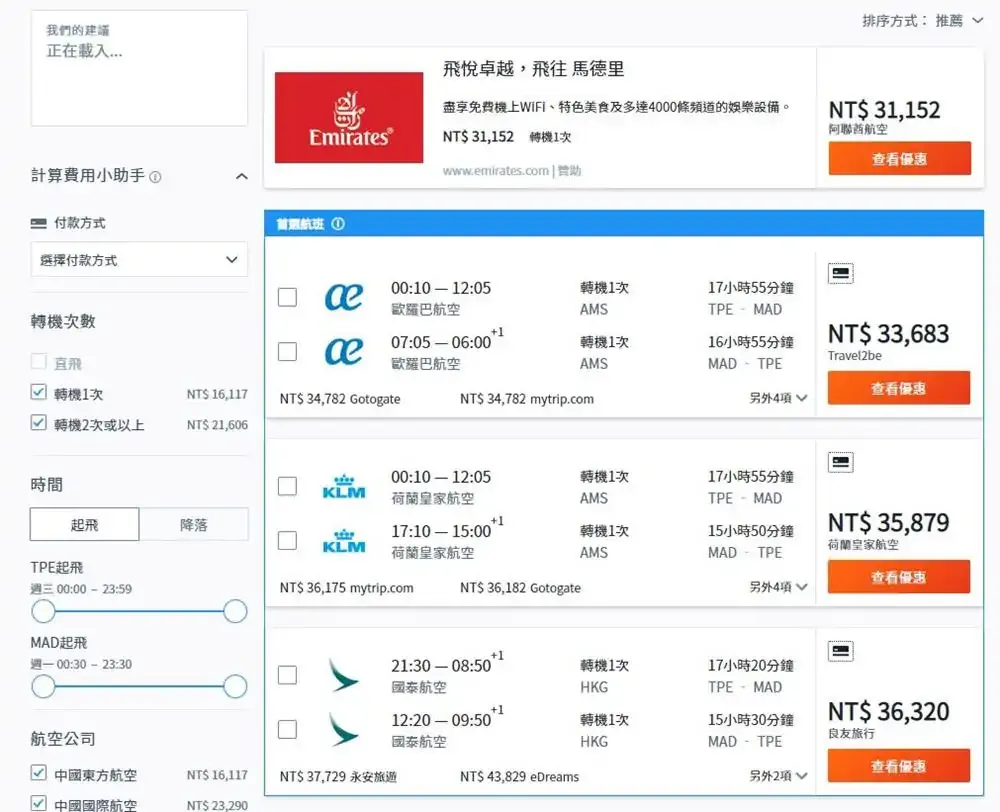This screenshot has width=1000, height=812.
Task: Click the info icon beside 計算費用小助手
Action: pos(155,177)
